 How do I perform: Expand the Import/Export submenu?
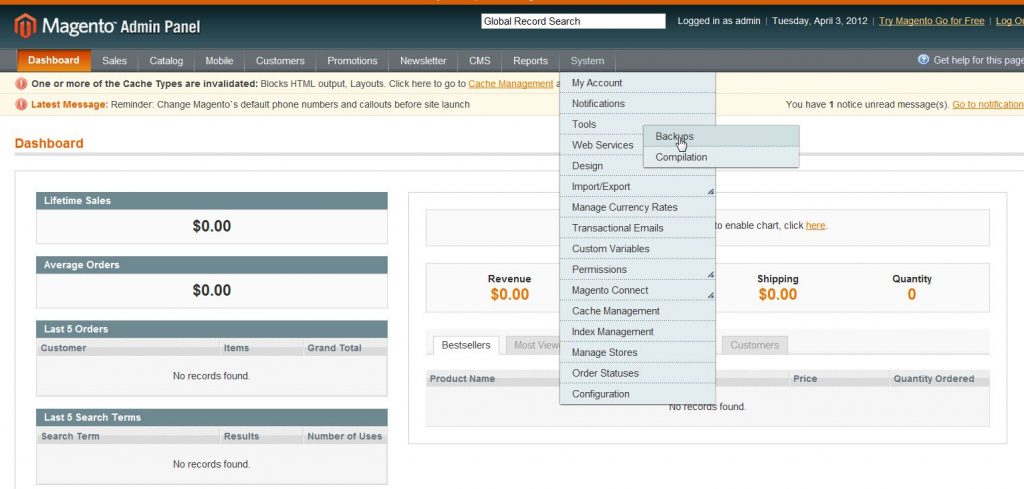tap(637, 187)
